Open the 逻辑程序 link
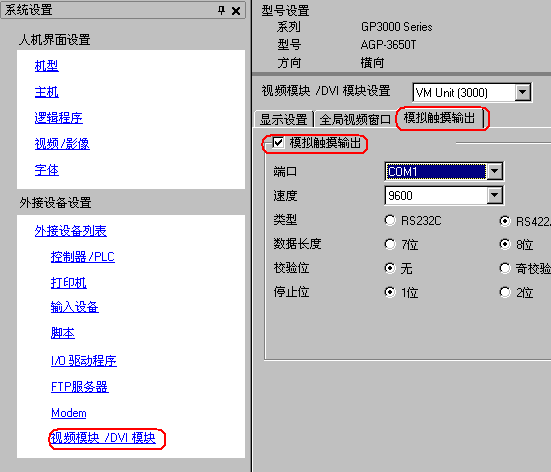This screenshot has height=472, width=551. click(59, 118)
